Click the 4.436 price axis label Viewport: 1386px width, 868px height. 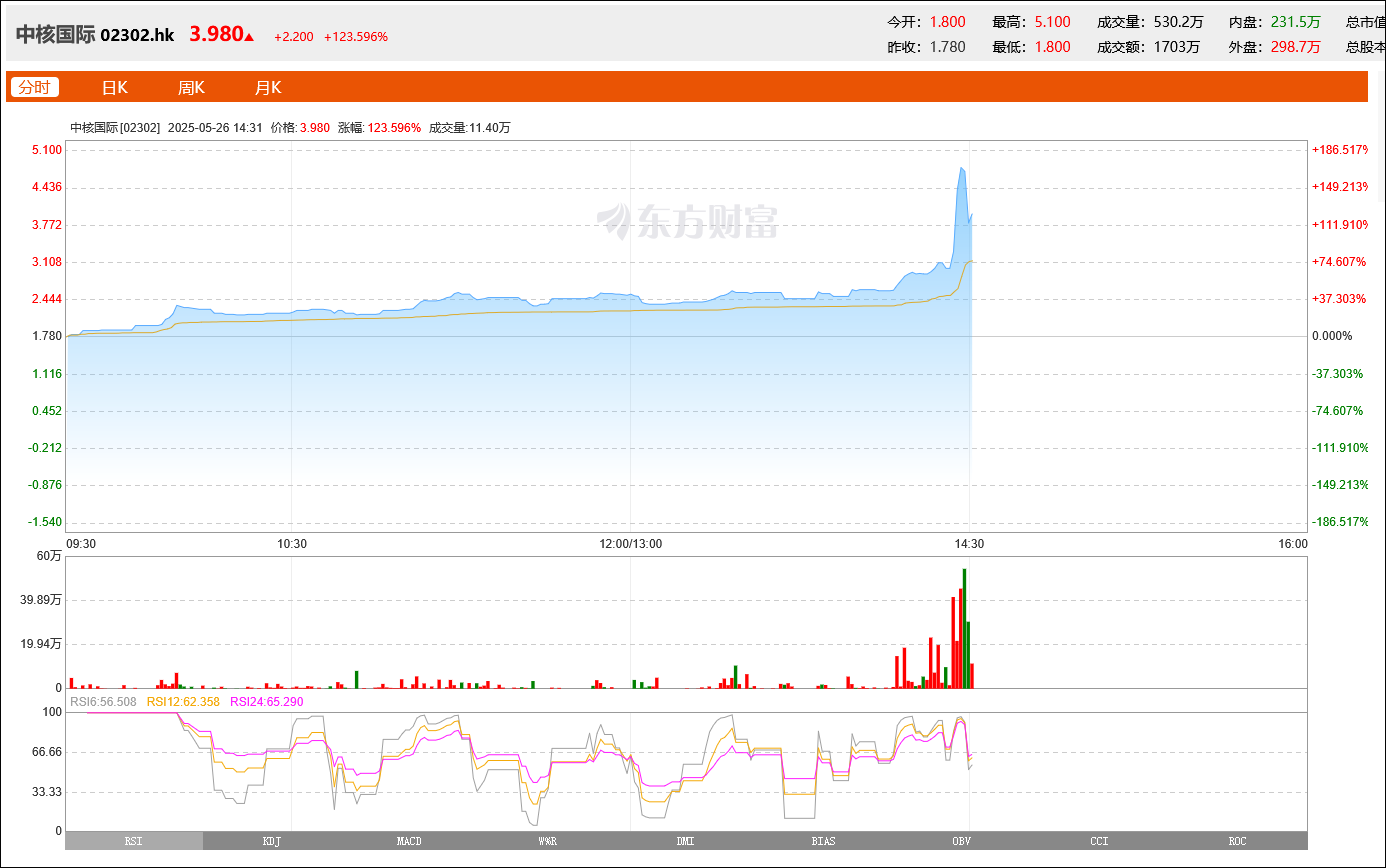click(x=46, y=187)
